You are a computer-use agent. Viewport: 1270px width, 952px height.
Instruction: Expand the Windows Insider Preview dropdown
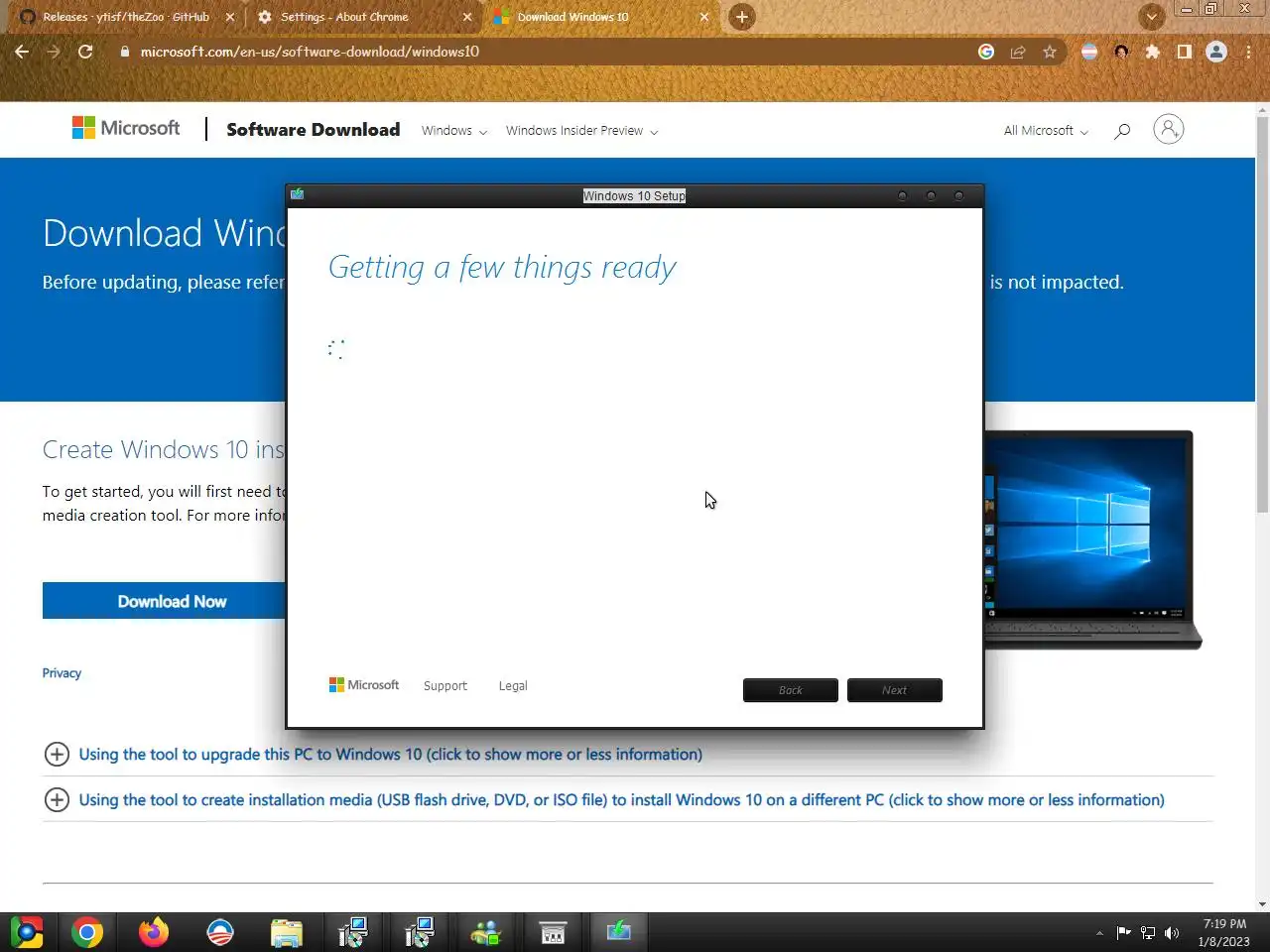pos(581,131)
